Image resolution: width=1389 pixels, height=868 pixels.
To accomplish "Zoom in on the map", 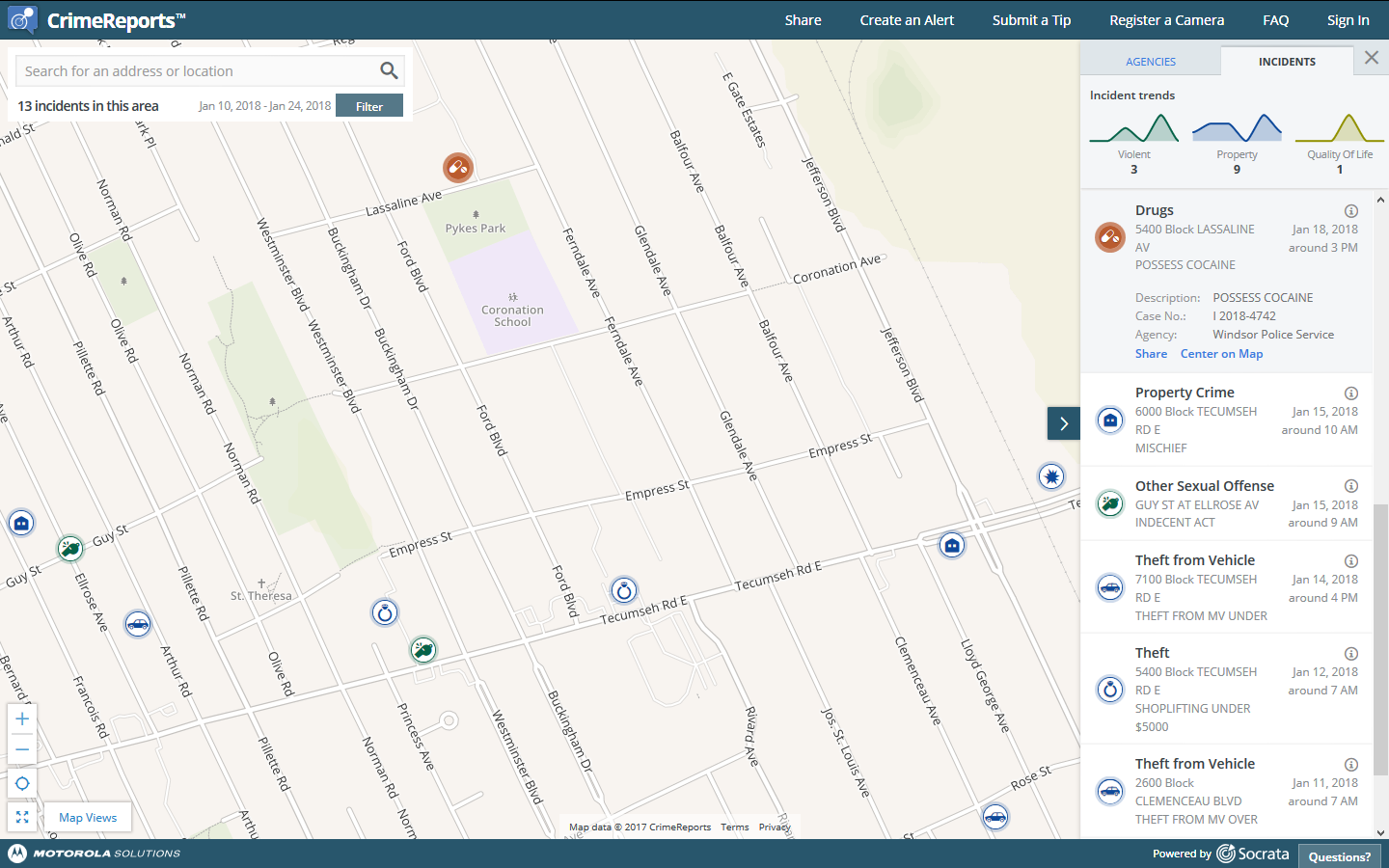I will pos(22,719).
